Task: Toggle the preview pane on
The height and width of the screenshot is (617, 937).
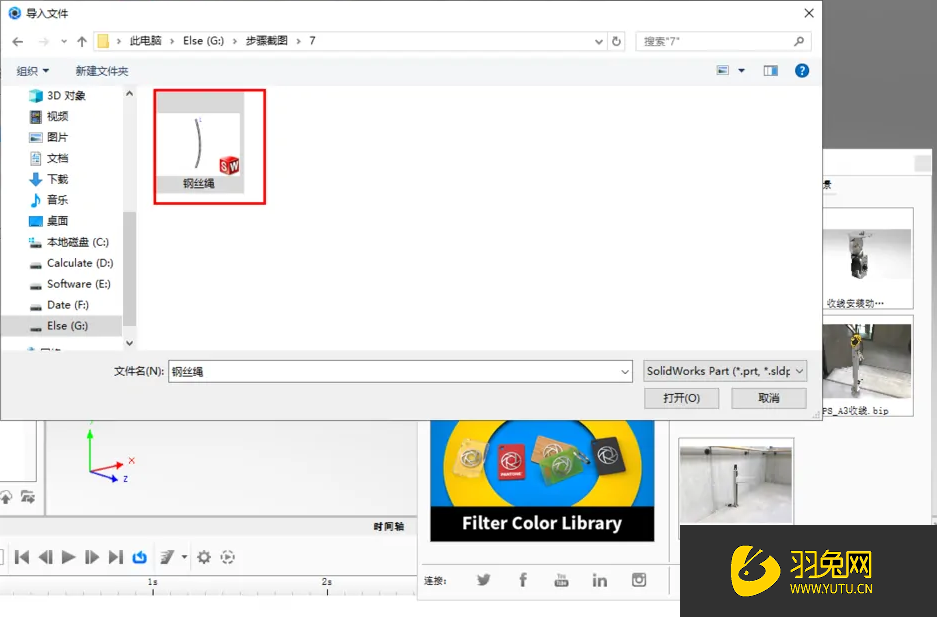Action: click(x=770, y=70)
